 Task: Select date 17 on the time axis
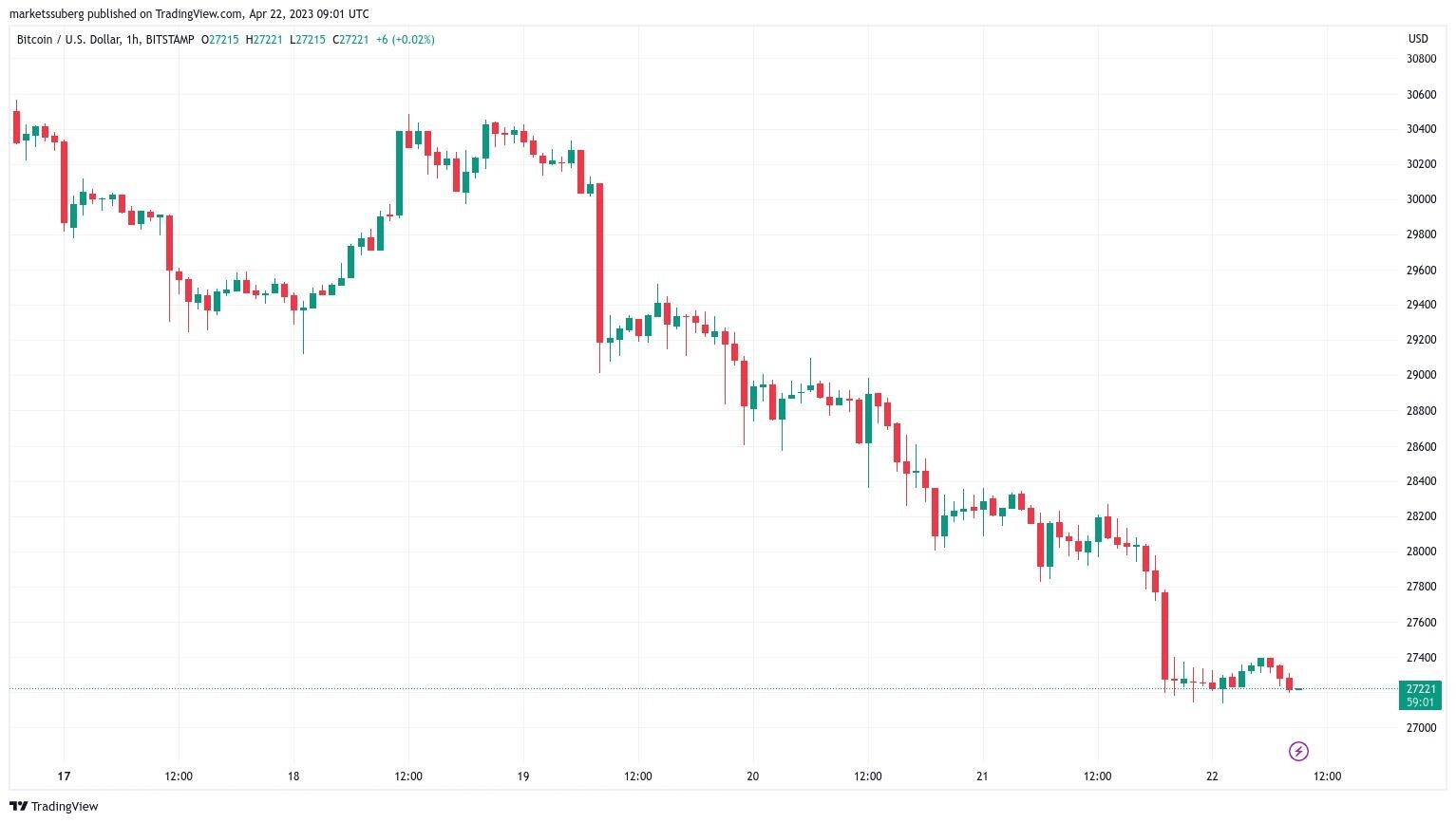click(x=64, y=776)
